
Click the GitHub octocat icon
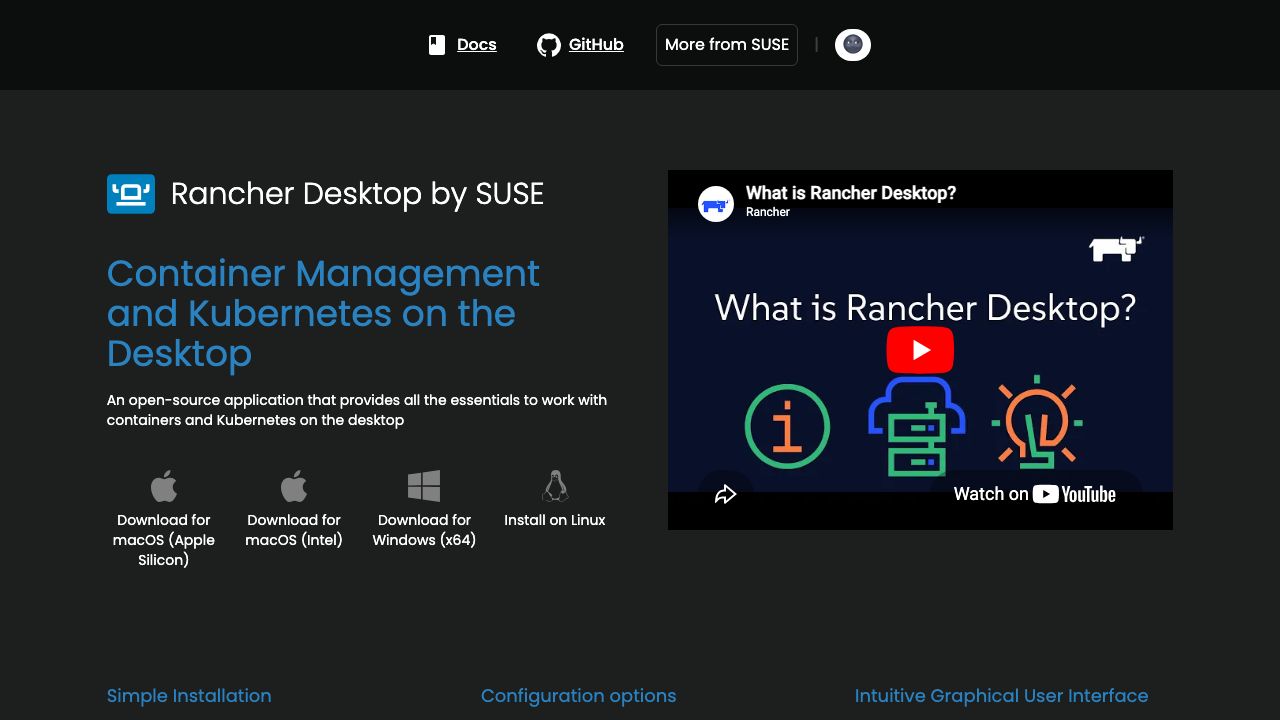(549, 45)
